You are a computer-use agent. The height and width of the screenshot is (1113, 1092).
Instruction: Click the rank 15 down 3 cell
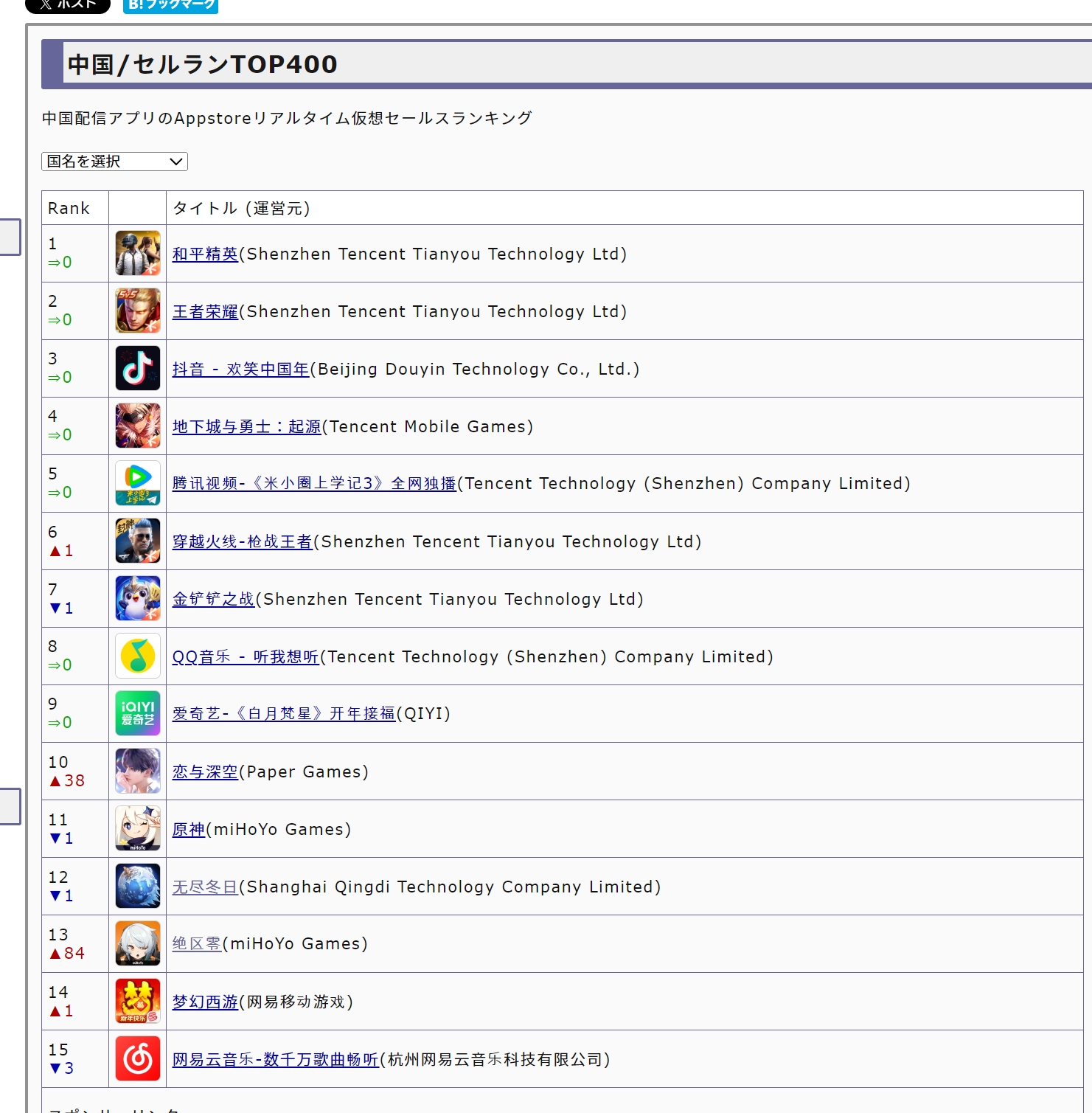(x=75, y=1059)
